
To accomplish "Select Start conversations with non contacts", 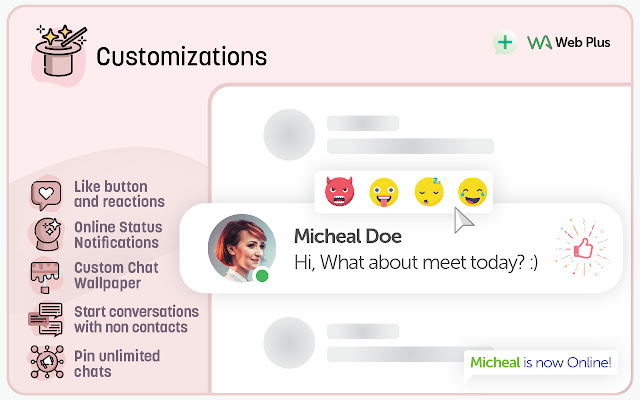I will (136, 319).
